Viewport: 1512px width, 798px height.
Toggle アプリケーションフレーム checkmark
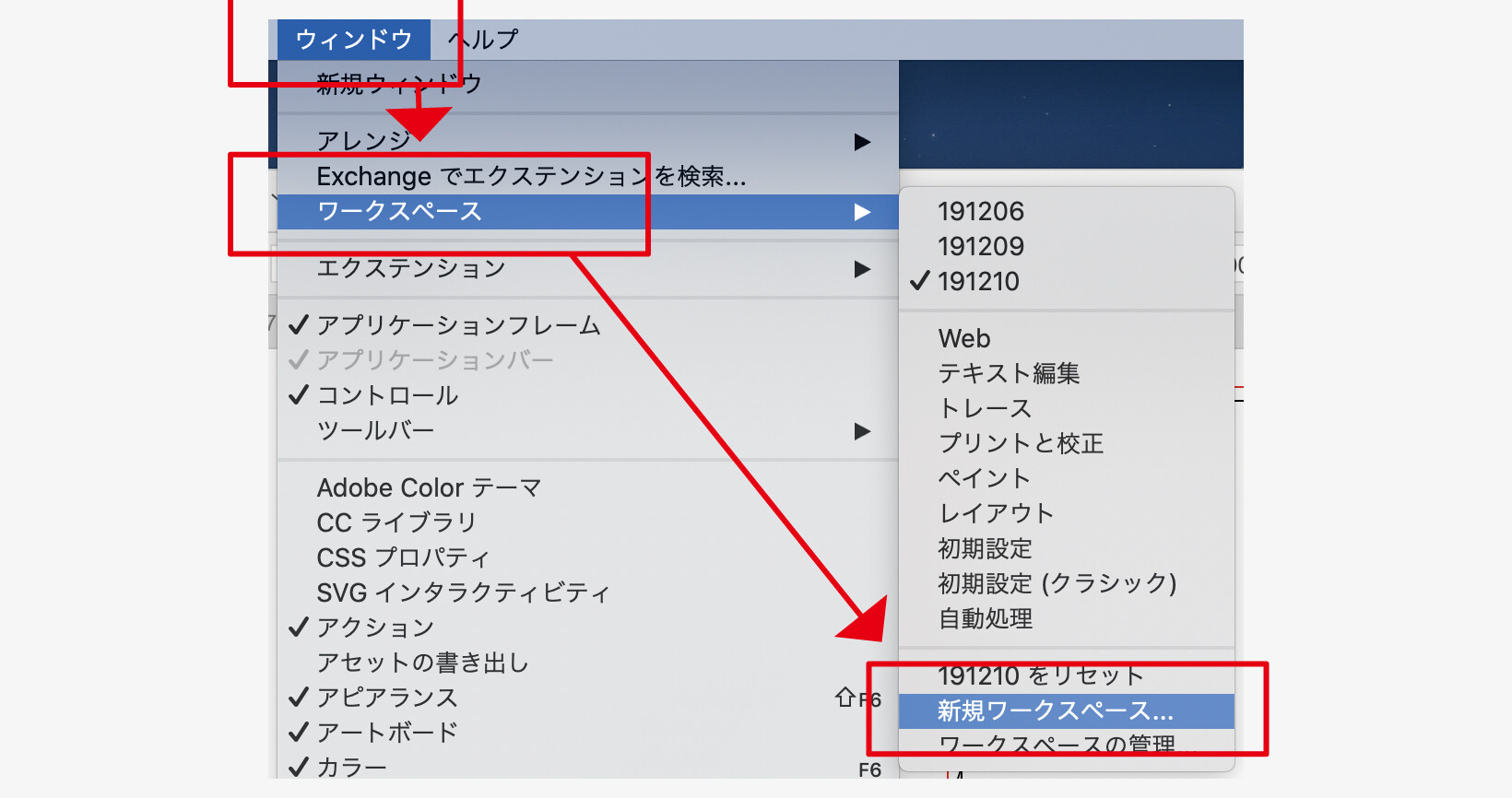457,325
